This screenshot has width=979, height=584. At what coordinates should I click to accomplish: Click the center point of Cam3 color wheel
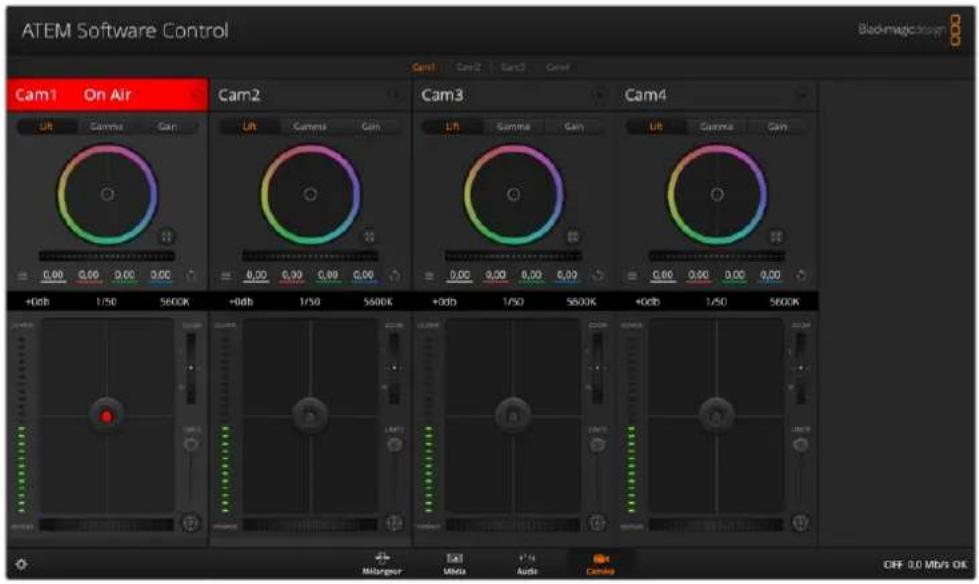pos(513,194)
